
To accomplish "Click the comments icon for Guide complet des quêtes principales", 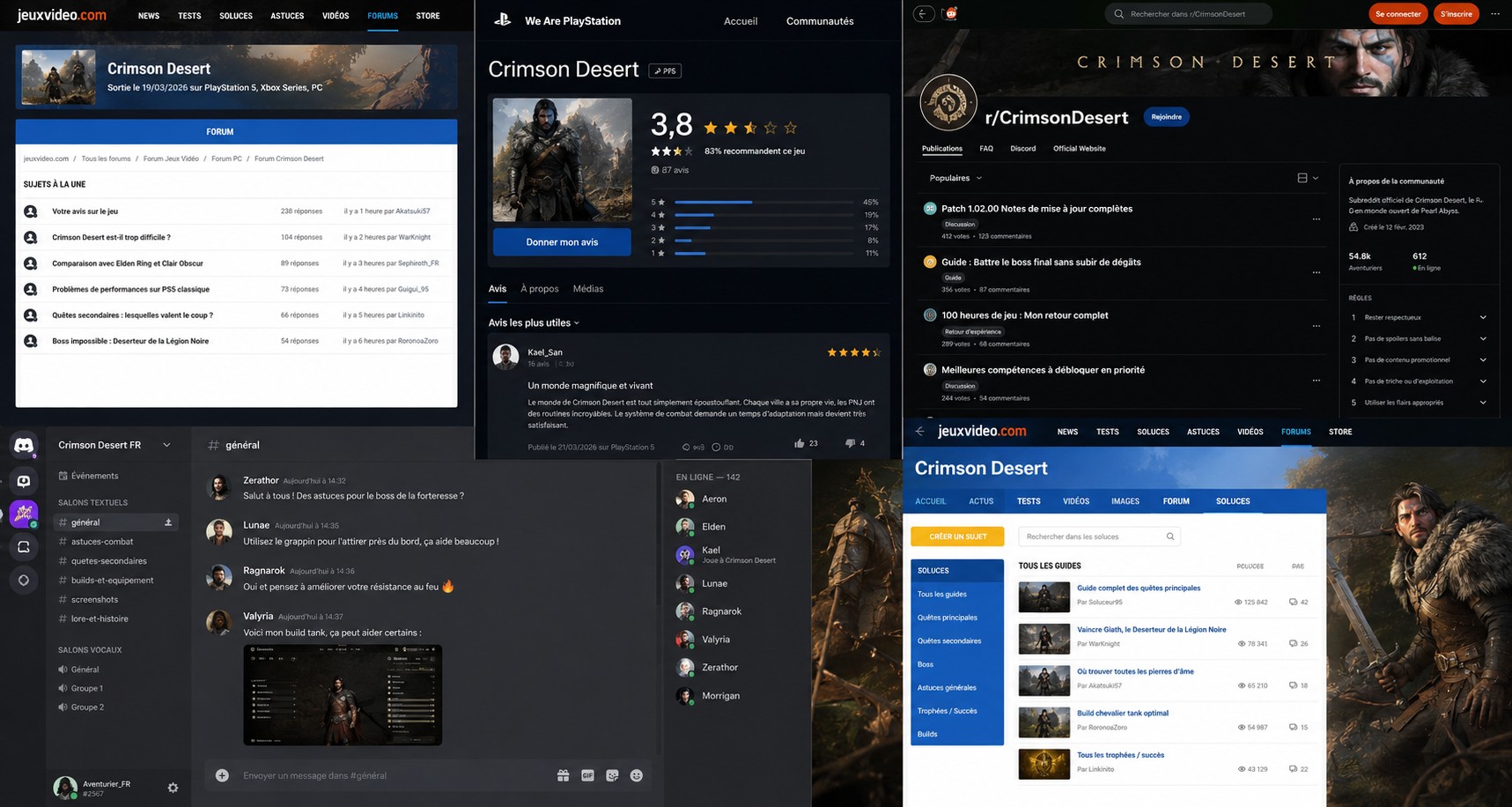I will [1293, 603].
